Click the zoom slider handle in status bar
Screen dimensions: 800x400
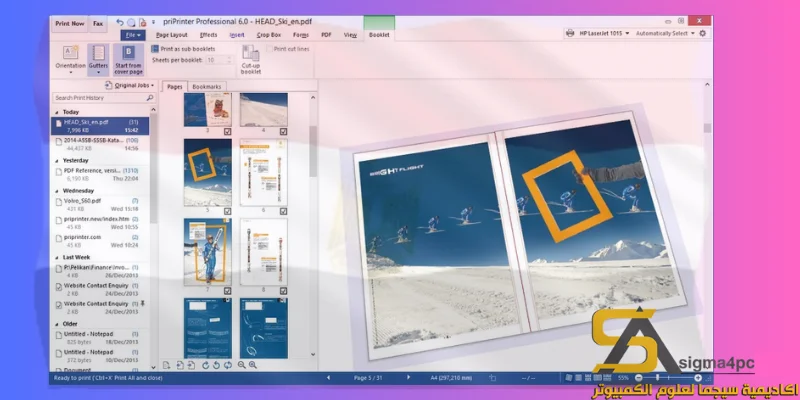tap(657, 378)
